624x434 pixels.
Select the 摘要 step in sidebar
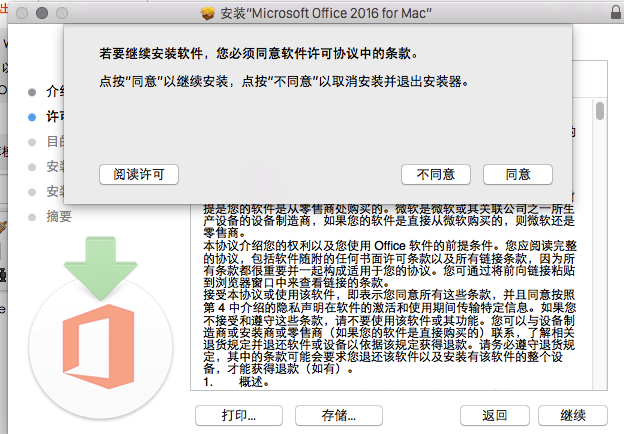[60, 216]
